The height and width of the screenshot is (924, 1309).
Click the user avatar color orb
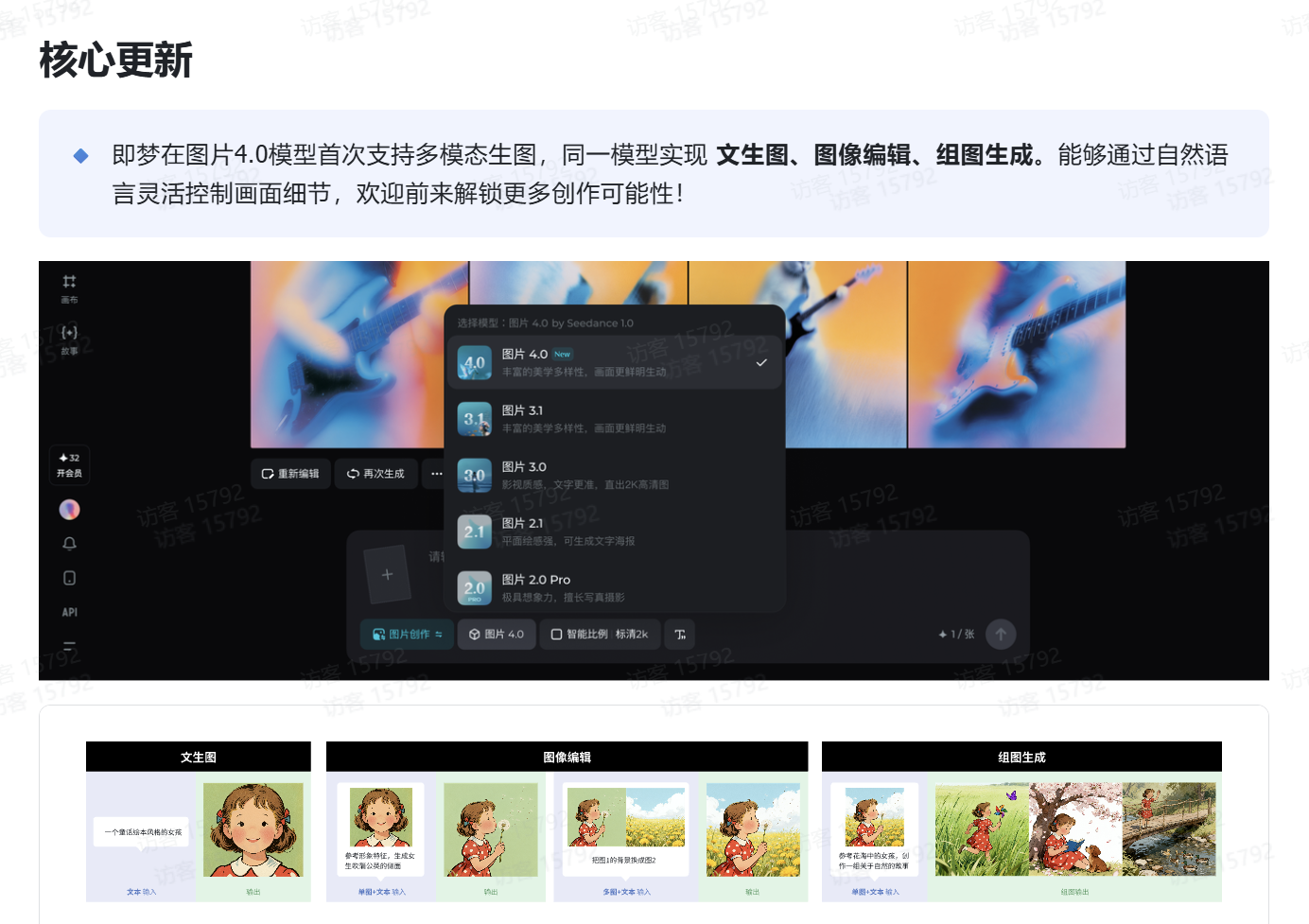68,509
